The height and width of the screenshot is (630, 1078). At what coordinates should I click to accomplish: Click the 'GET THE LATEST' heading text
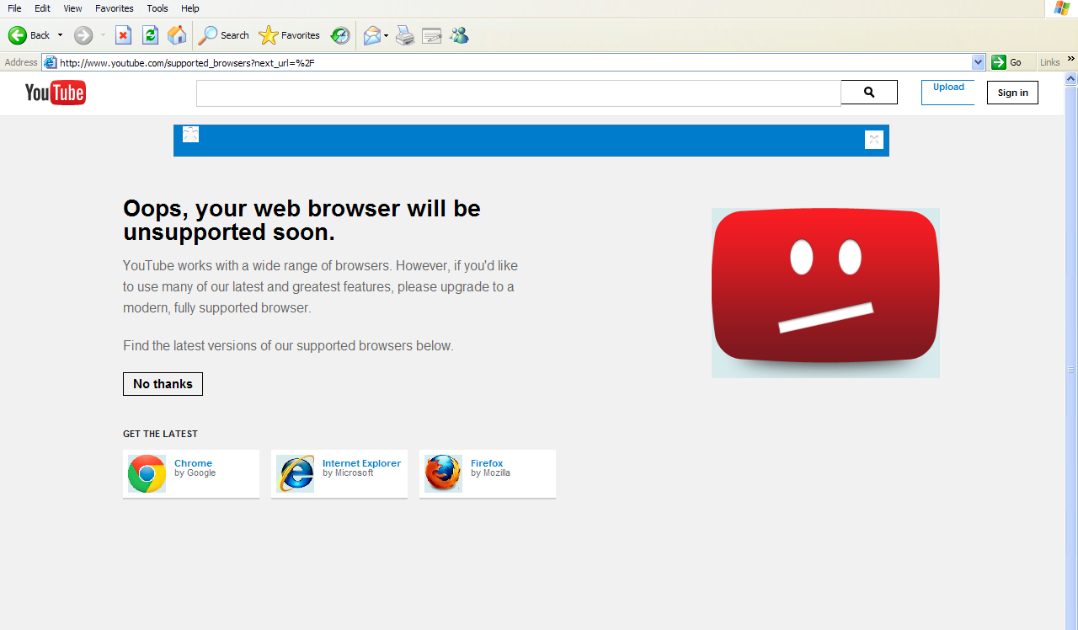point(160,433)
